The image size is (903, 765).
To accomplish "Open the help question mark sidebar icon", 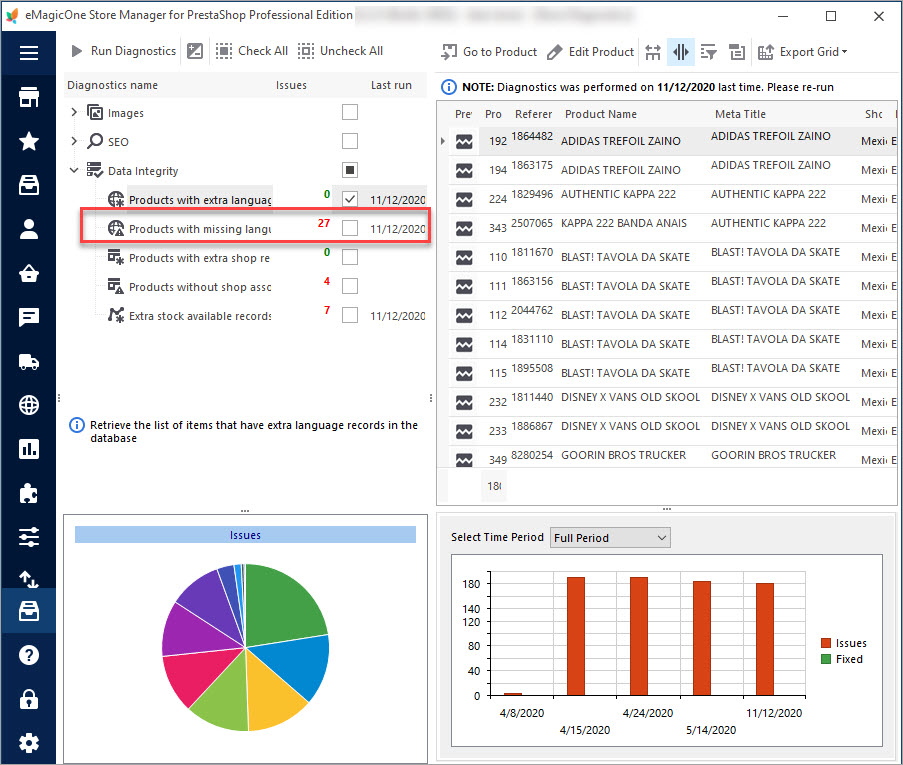I will (x=29, y=655).
